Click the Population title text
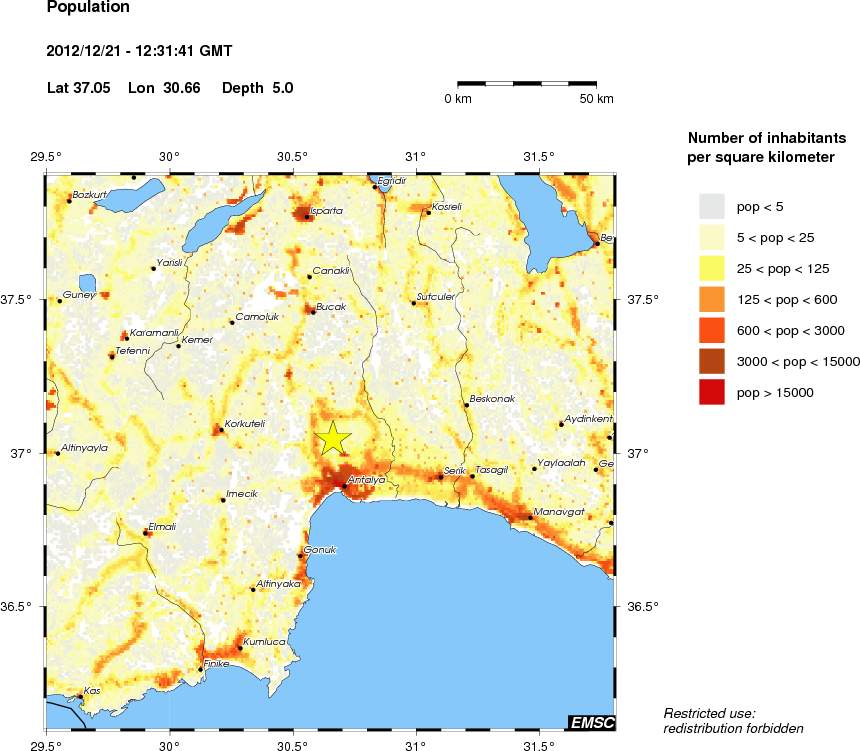The image size is (860, 751). 88,8
